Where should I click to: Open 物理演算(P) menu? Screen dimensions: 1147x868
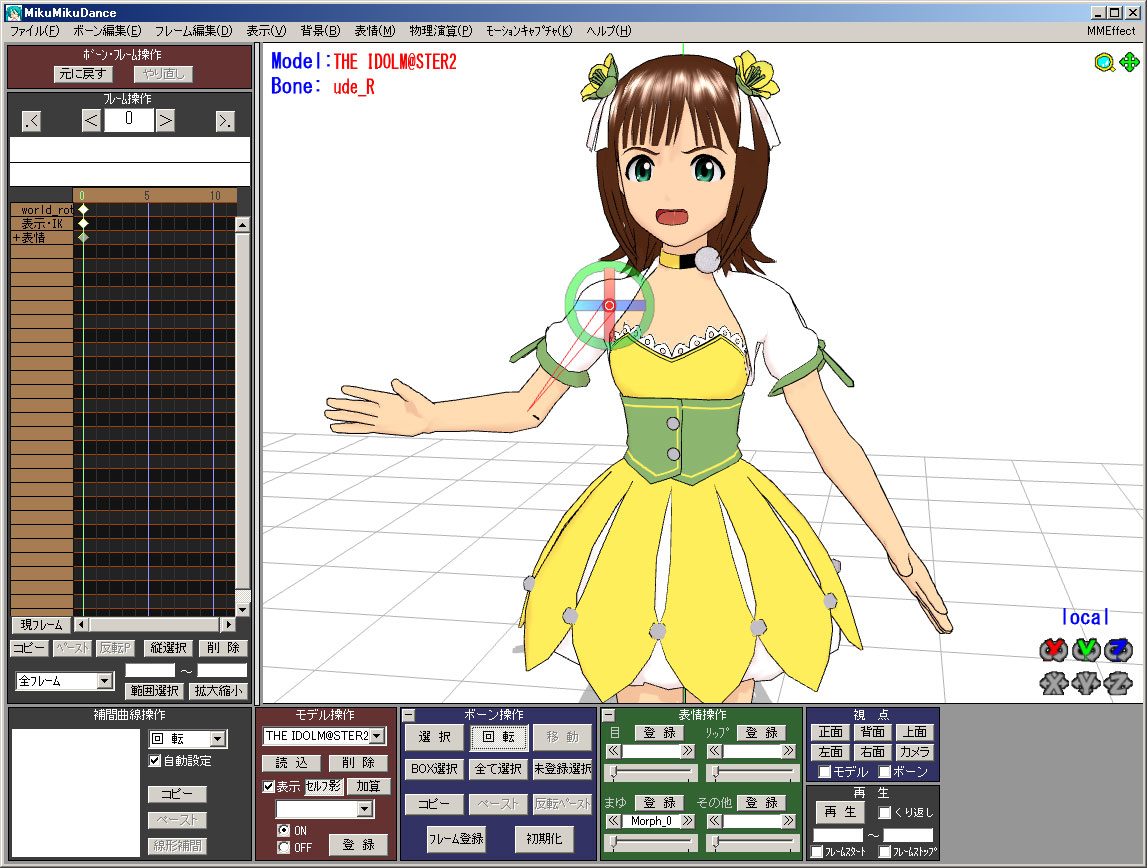(440, 31)
